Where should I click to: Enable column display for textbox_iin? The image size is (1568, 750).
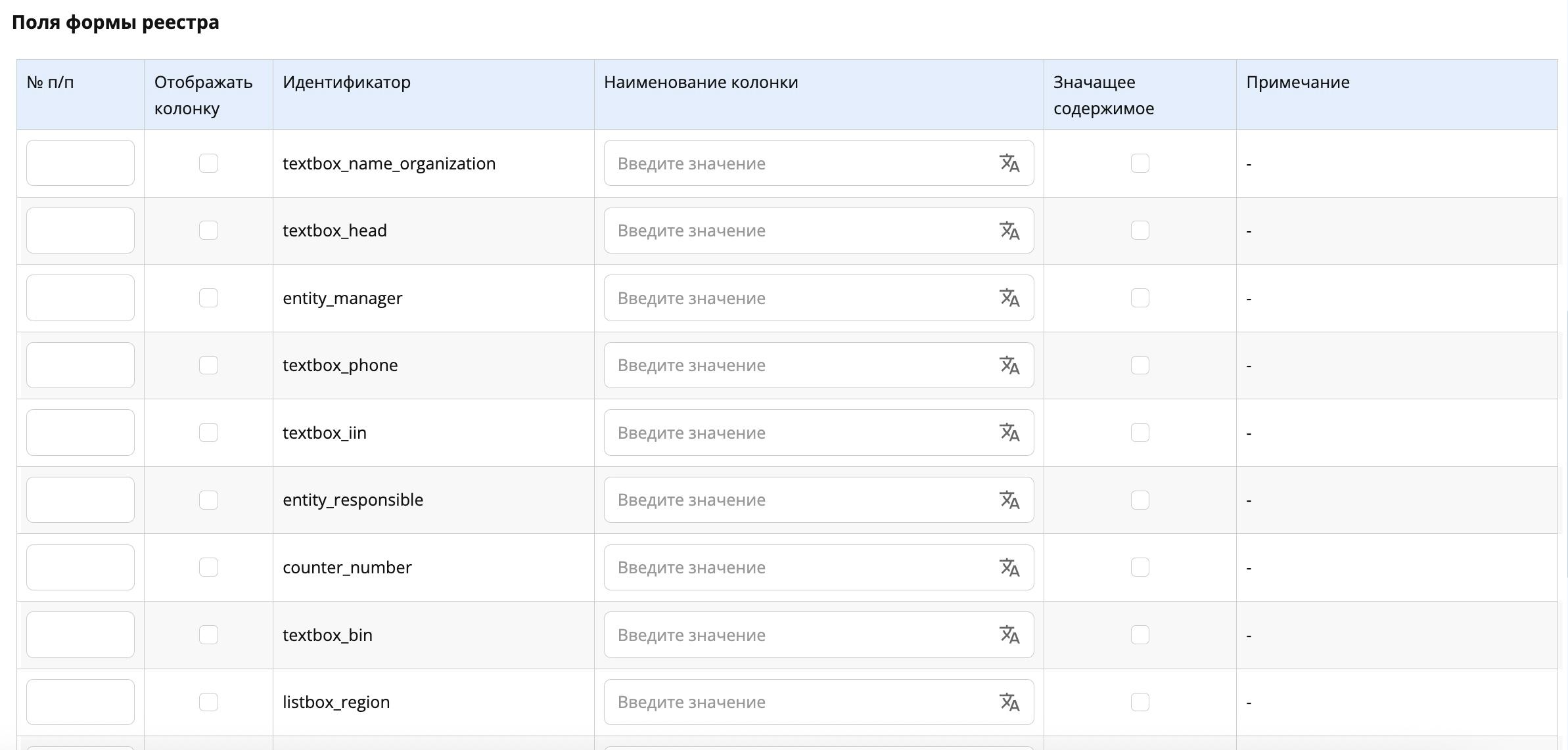[x=208, y=433]
